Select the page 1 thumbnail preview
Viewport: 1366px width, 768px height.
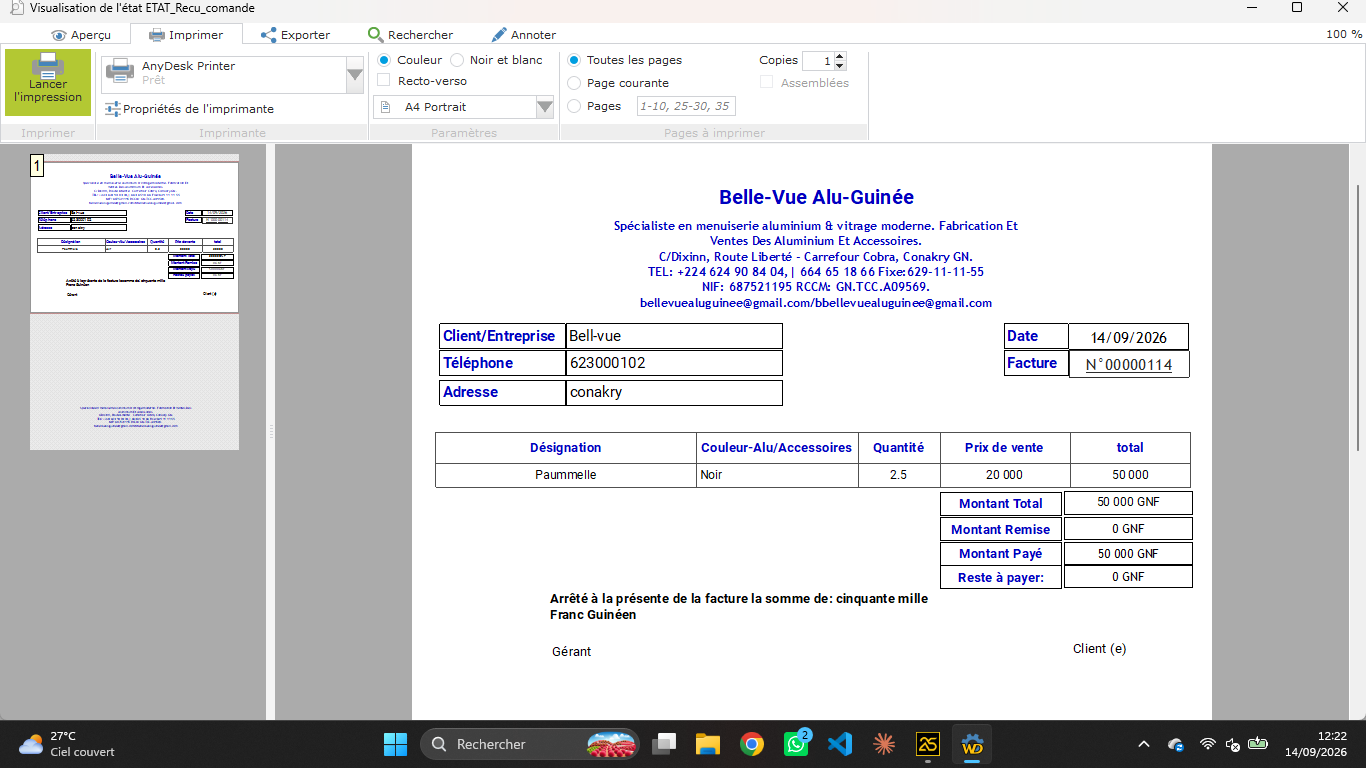pyautogui.click(x=135, y=235)
